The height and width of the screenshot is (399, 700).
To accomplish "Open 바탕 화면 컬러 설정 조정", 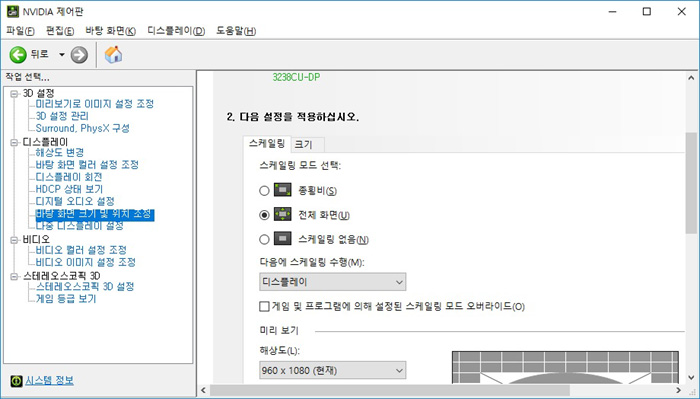I will point(87,165).
